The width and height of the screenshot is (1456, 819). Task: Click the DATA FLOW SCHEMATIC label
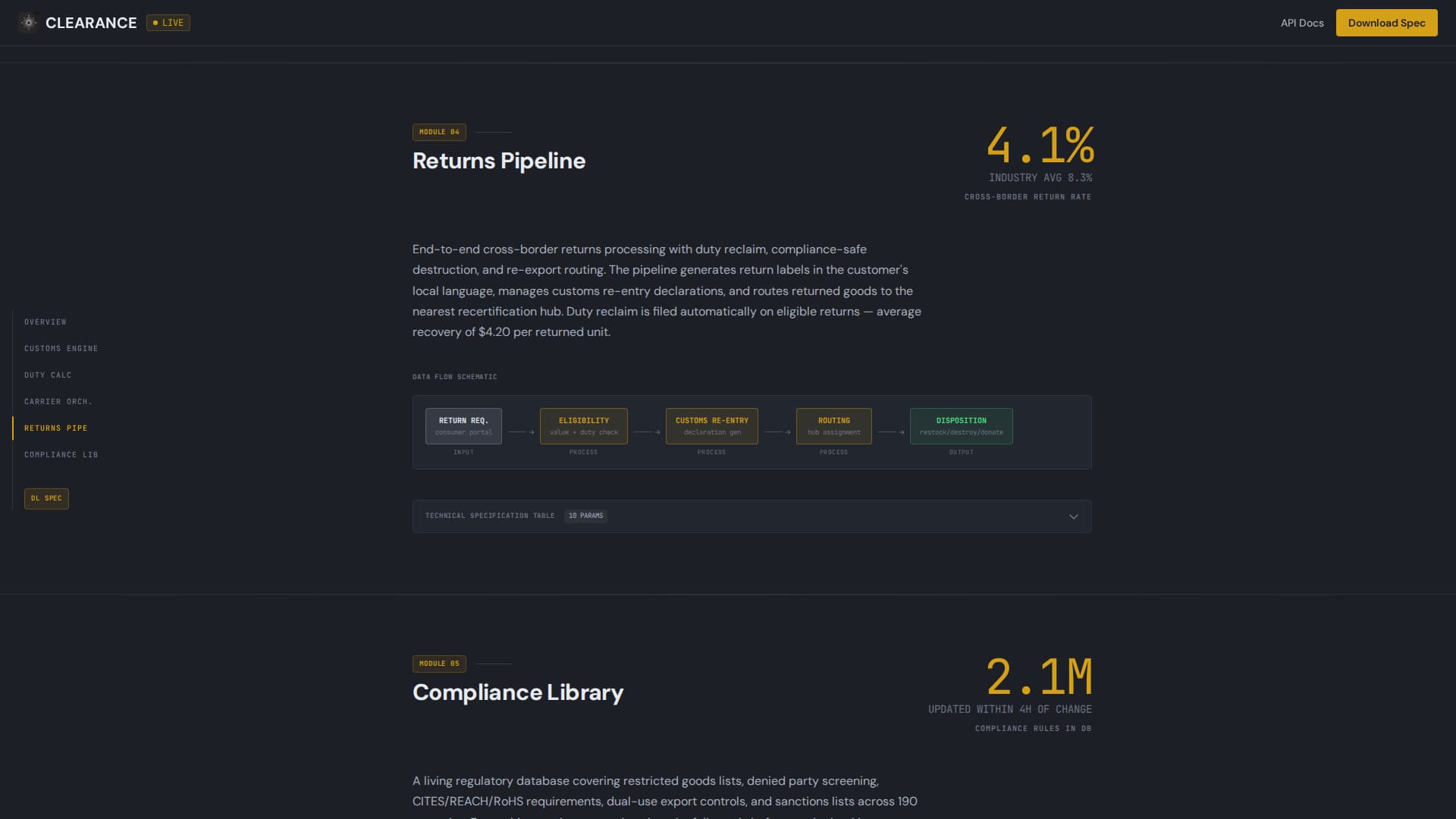(455, 377)
